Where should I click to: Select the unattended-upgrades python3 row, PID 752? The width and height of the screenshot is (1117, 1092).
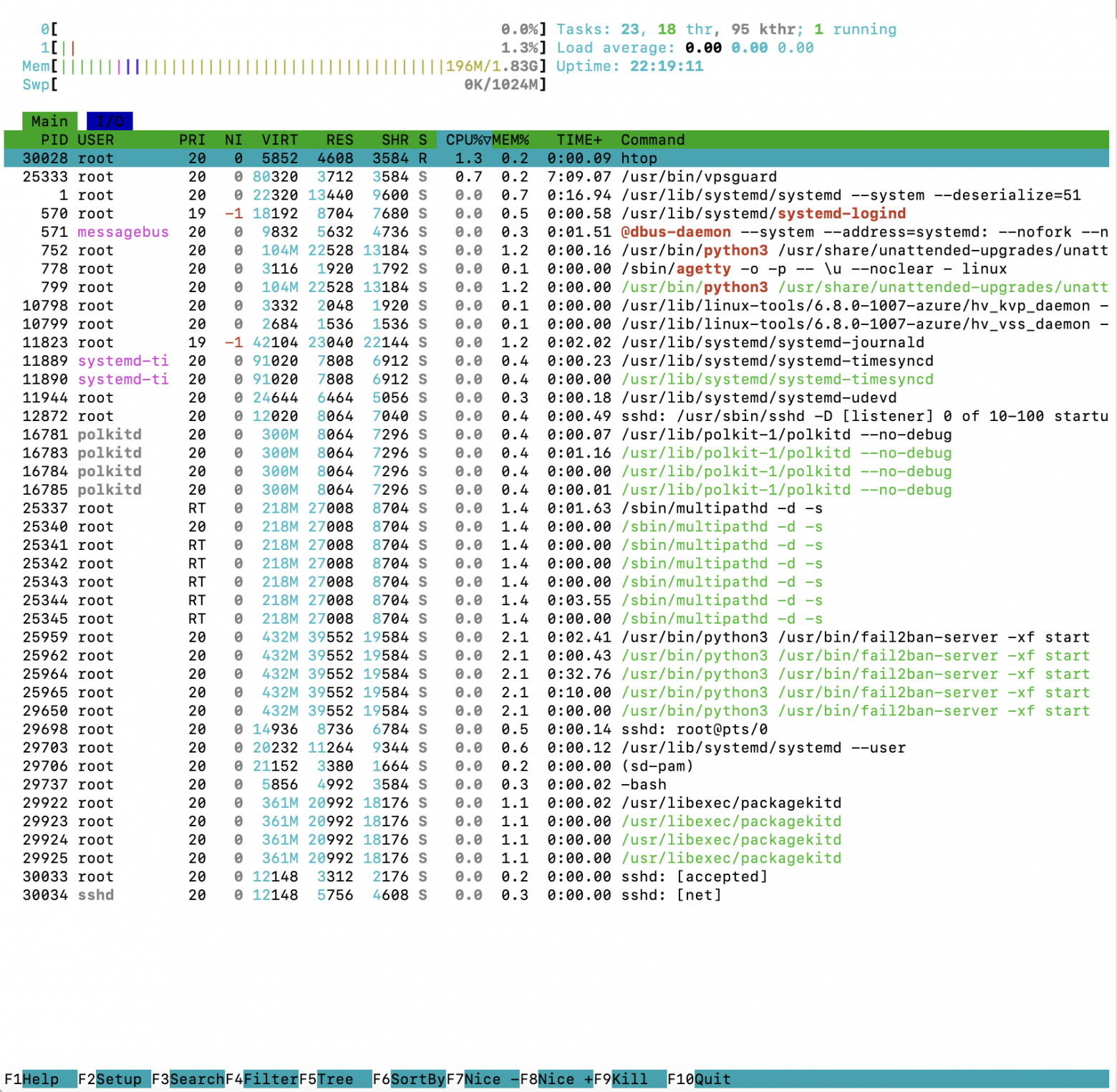tap(556, 251)
